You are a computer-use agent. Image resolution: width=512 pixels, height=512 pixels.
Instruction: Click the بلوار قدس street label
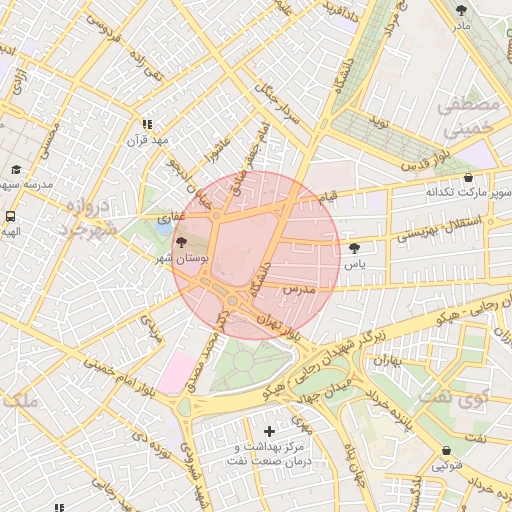pos(426,159)
